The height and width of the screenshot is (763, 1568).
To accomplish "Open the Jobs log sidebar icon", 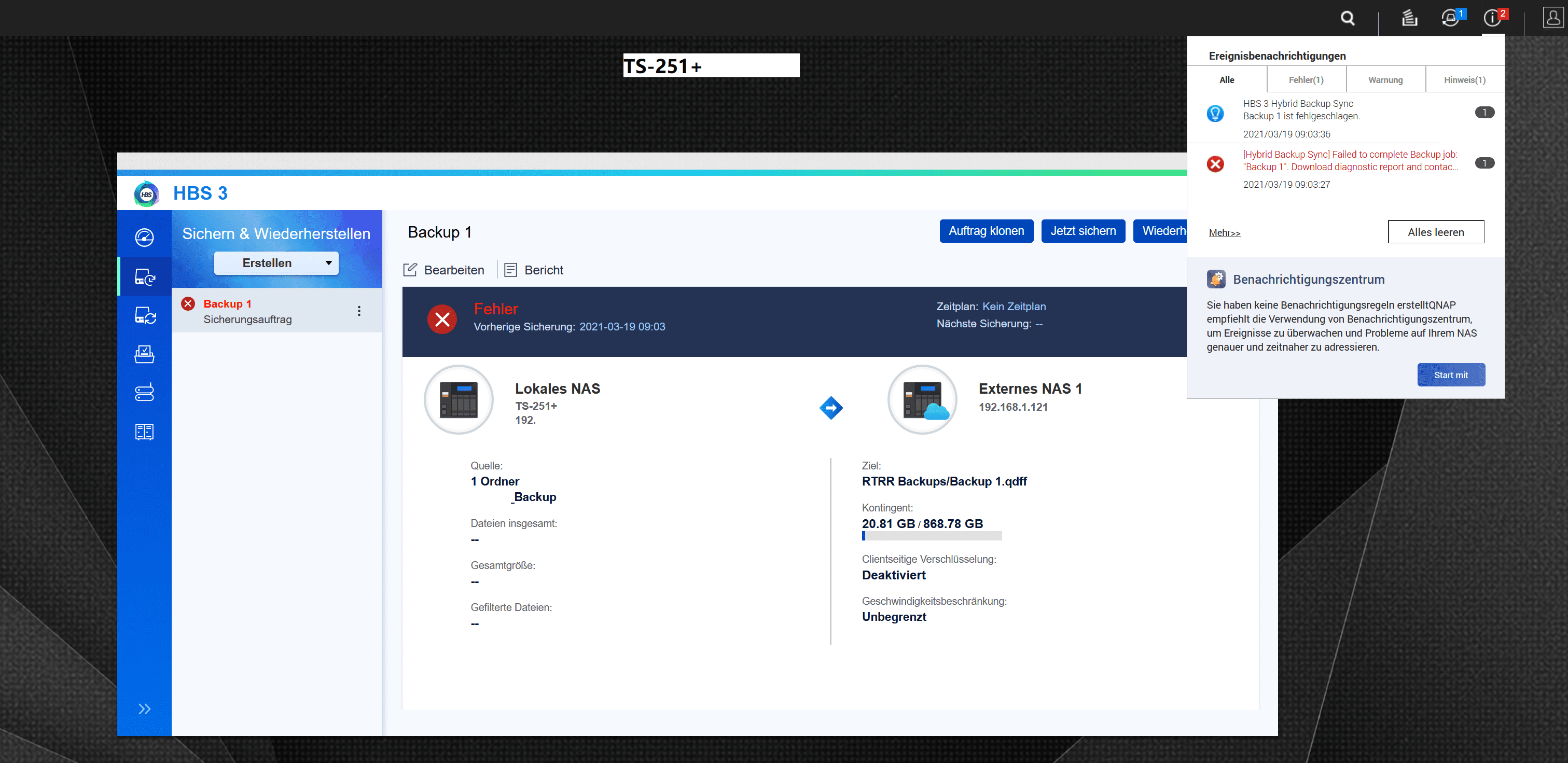I will click(x=144, y=432).
